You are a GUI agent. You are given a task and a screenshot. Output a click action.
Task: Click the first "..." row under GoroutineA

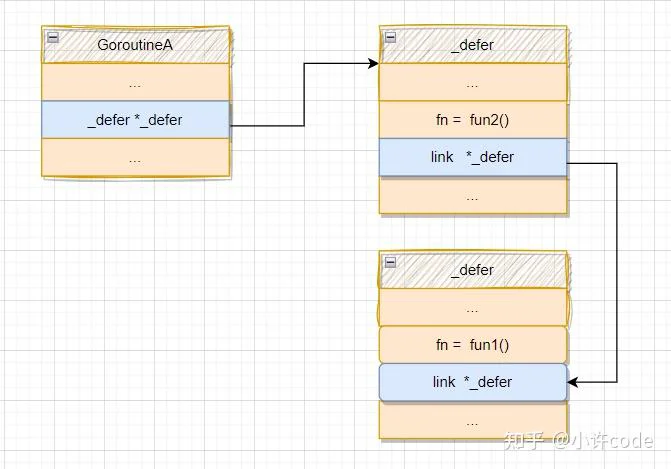click(135, 83)
